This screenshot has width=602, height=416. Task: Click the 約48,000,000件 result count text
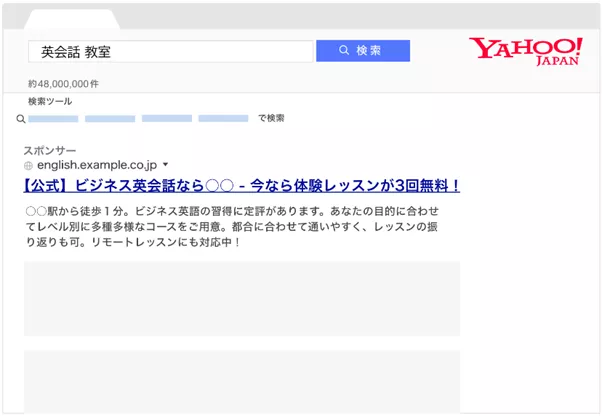click(63, 84)
